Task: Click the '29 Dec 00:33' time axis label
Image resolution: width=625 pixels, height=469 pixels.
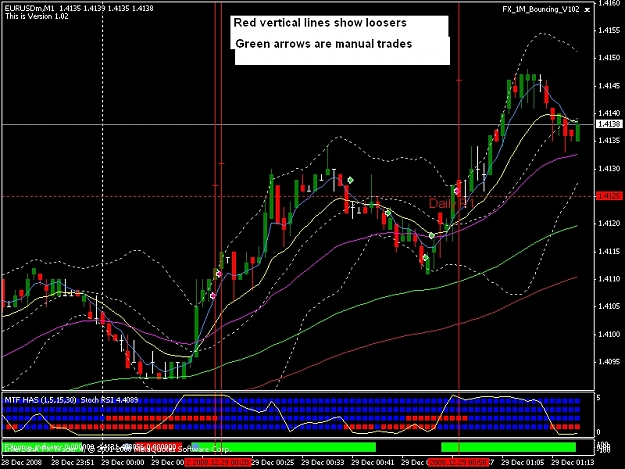Action: [x=322, y=463]
